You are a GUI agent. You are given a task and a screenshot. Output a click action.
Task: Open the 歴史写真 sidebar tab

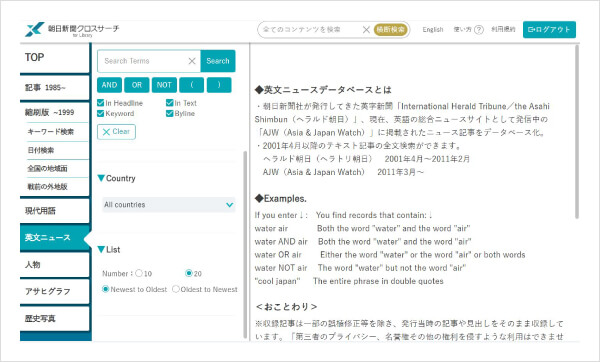point(55,318)
